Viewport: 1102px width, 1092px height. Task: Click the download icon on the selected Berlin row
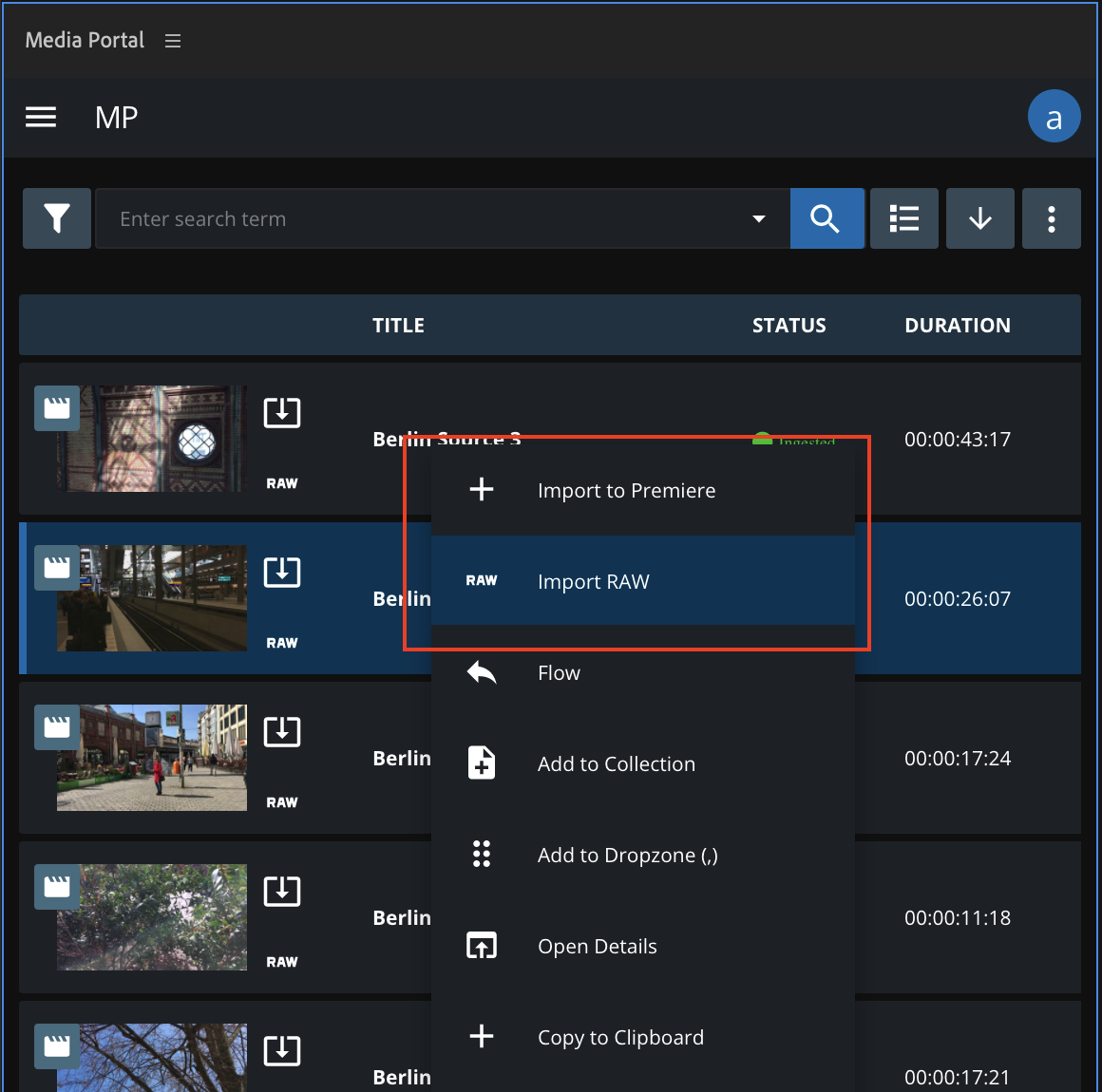pos(281,572)
